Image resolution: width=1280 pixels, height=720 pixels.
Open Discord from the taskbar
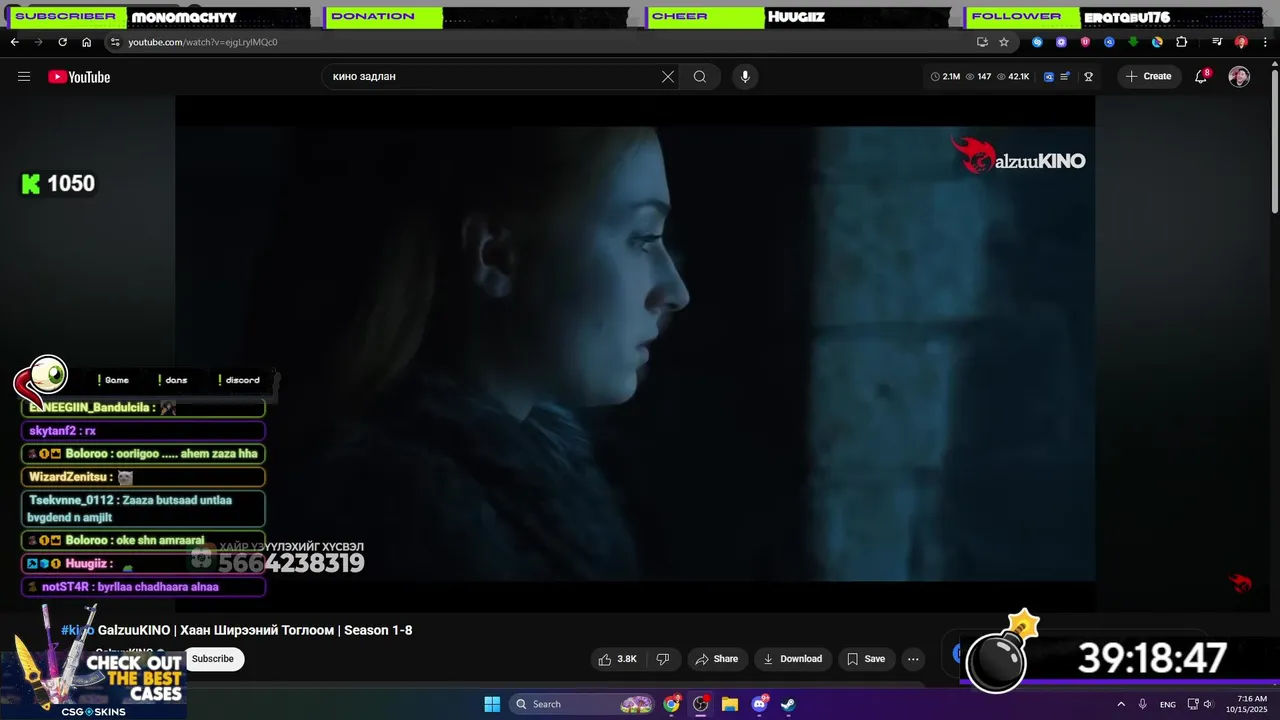(759, 704)
